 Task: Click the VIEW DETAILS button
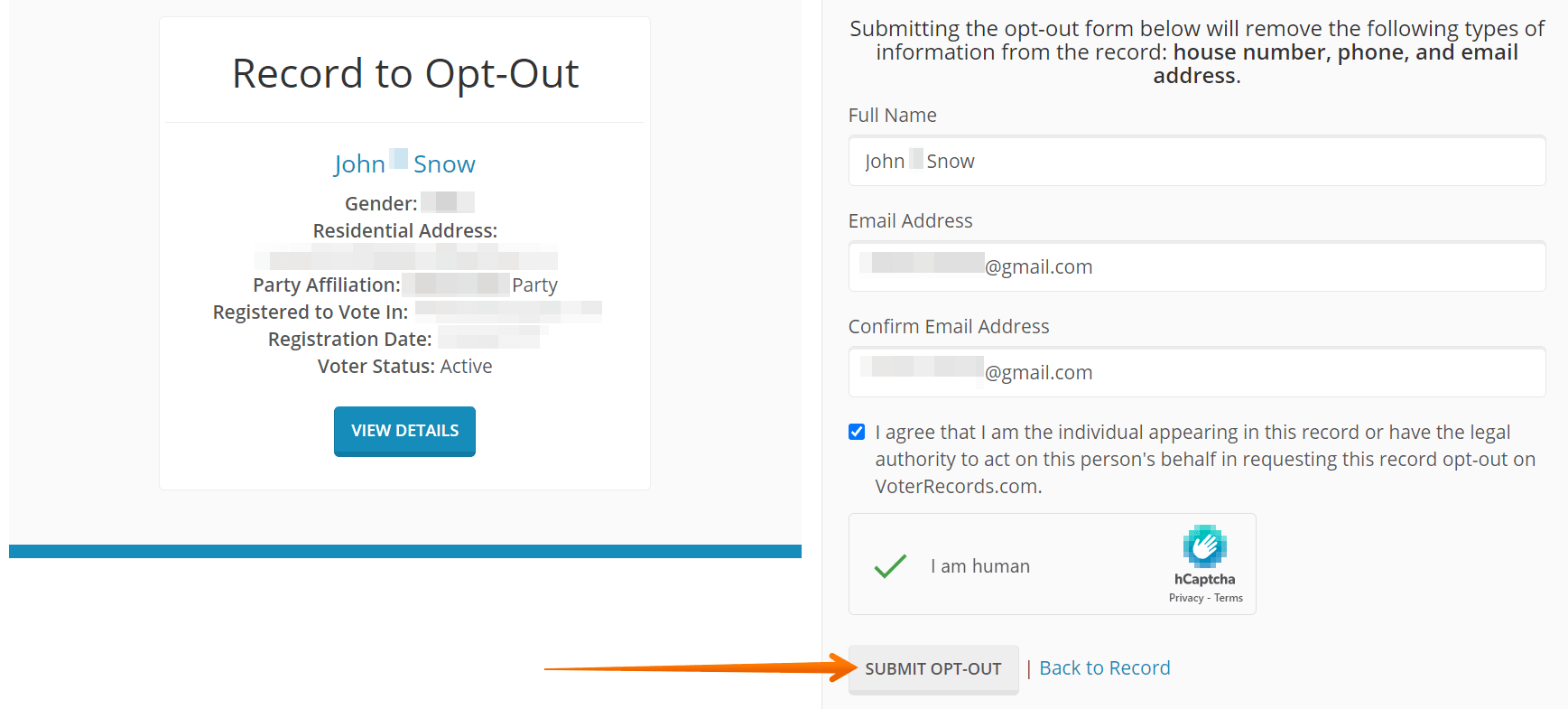[x=404, y=431]
